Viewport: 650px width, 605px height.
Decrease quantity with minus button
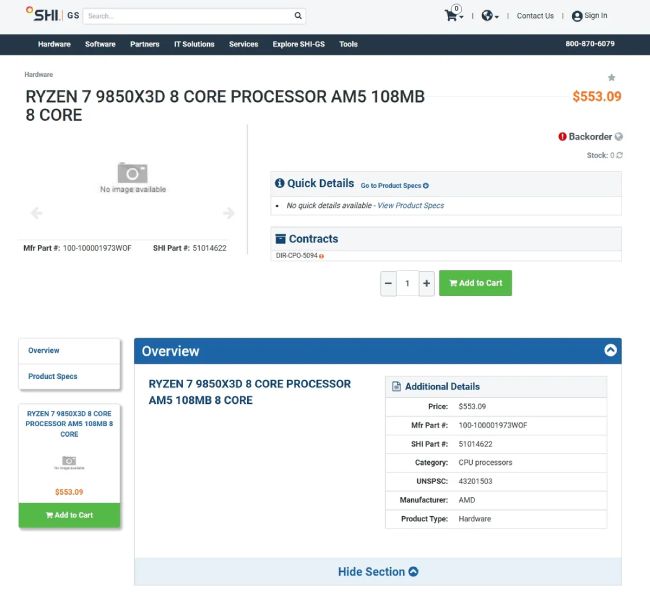tap(389, 283)
